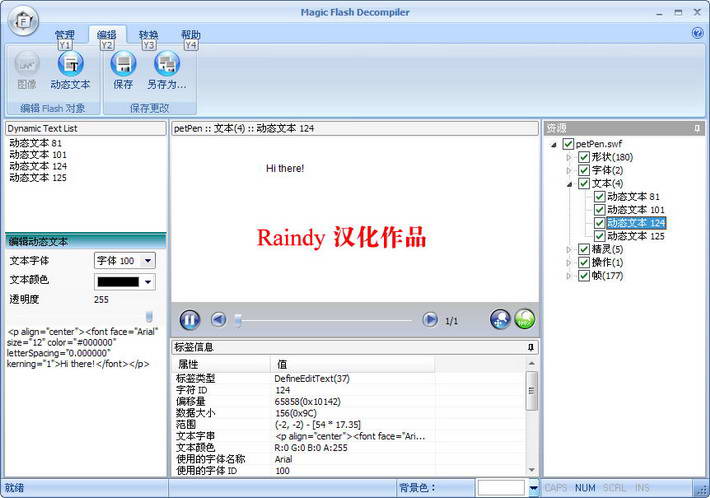Select 动态文本 101 in Dynamic Text List
The image size is (710, 498).
(38, 155)
